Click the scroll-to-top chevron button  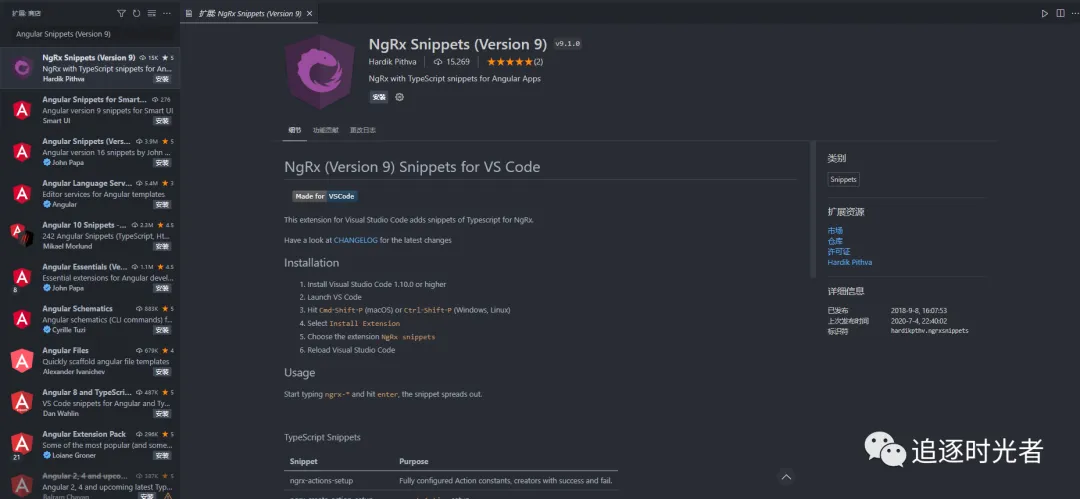(787, 477)
